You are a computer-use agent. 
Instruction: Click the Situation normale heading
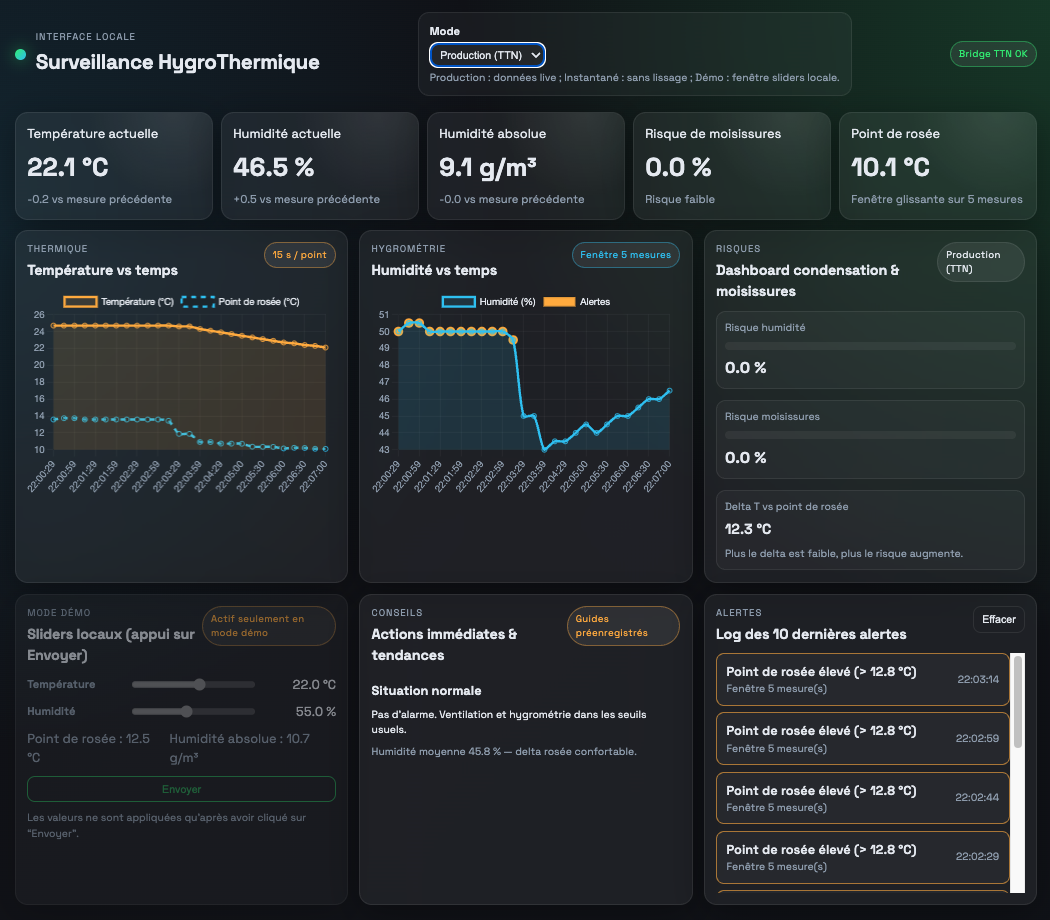(x=426, y=690)
